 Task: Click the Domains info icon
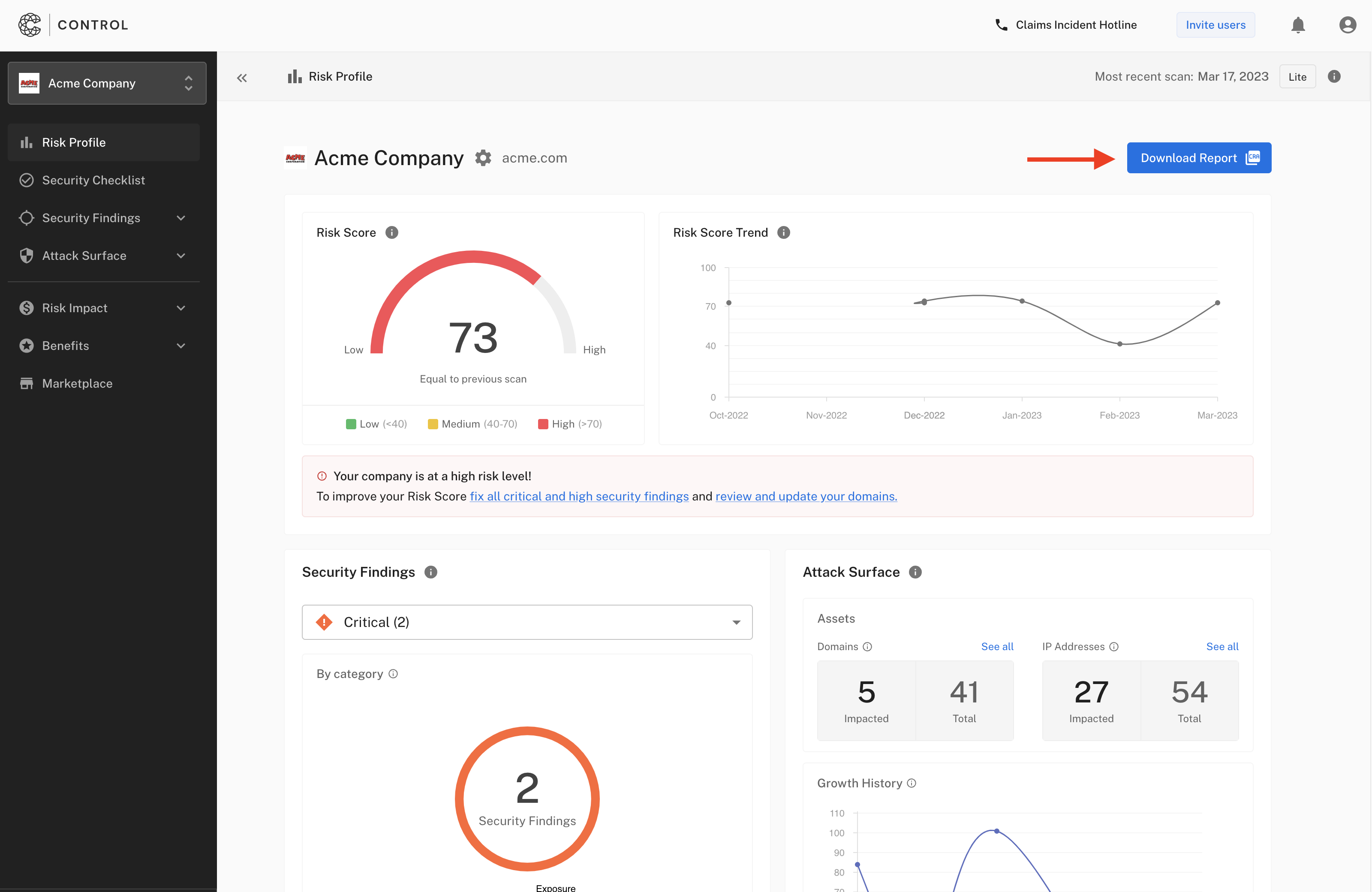(867, 646)
